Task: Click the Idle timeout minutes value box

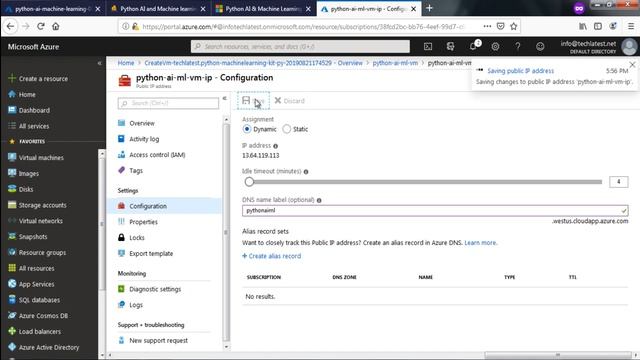Action: [618, 182]
